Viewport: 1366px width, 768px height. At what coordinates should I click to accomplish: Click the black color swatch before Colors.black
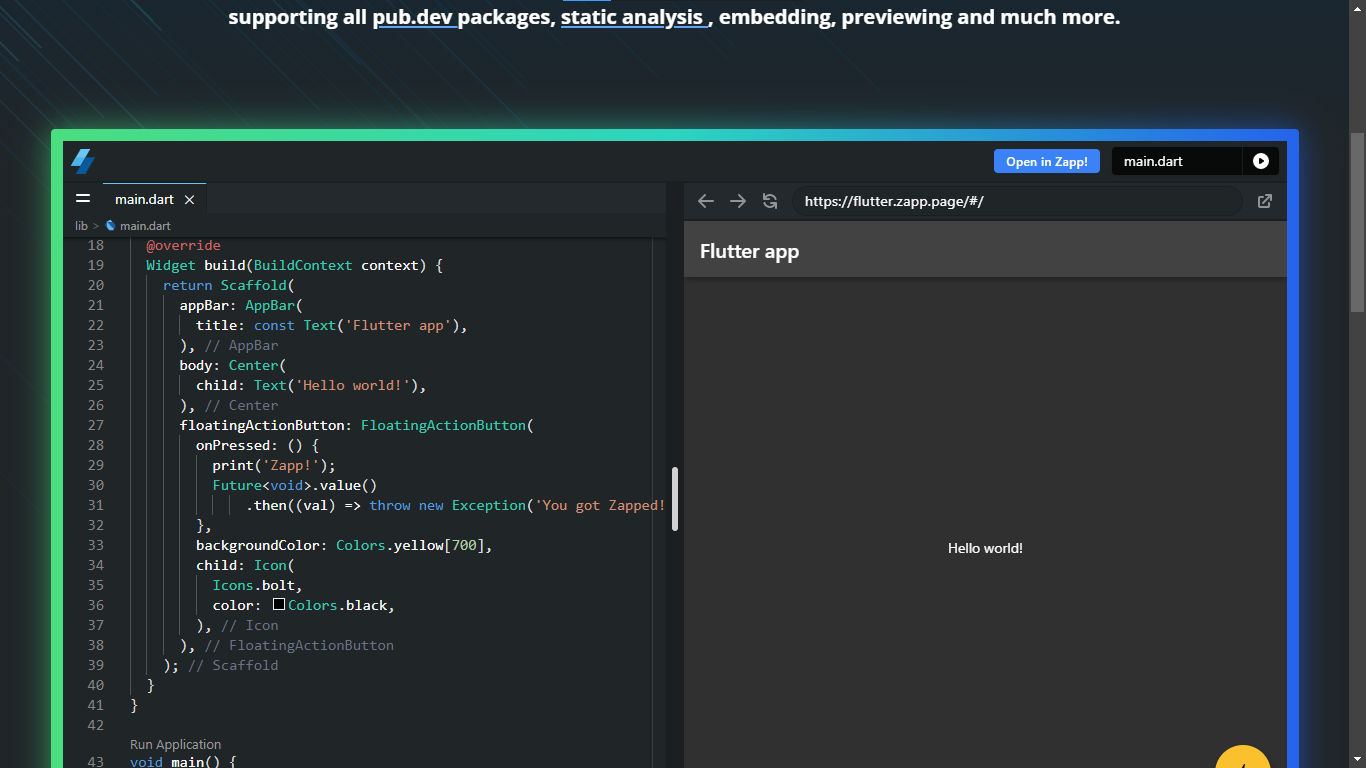pos(279,605)
